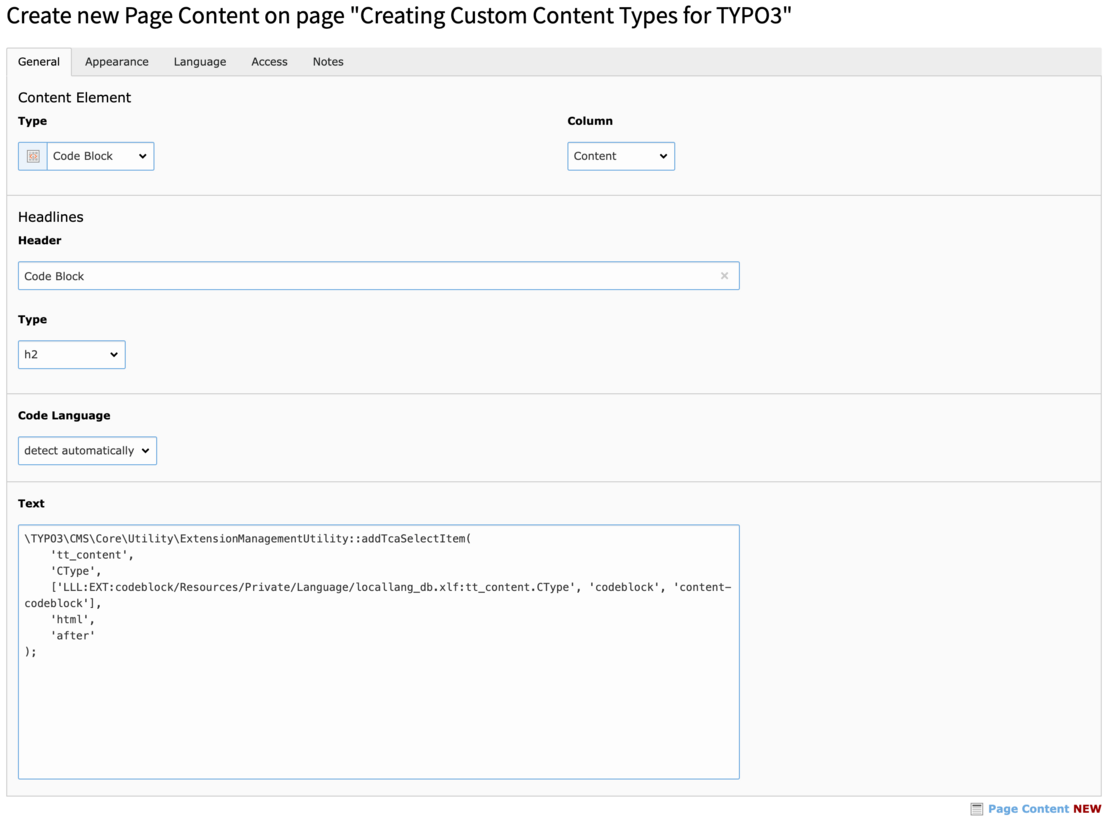Open the Column dropdown showing Content
1108x819 pixels.
click(x=620, y=155)
